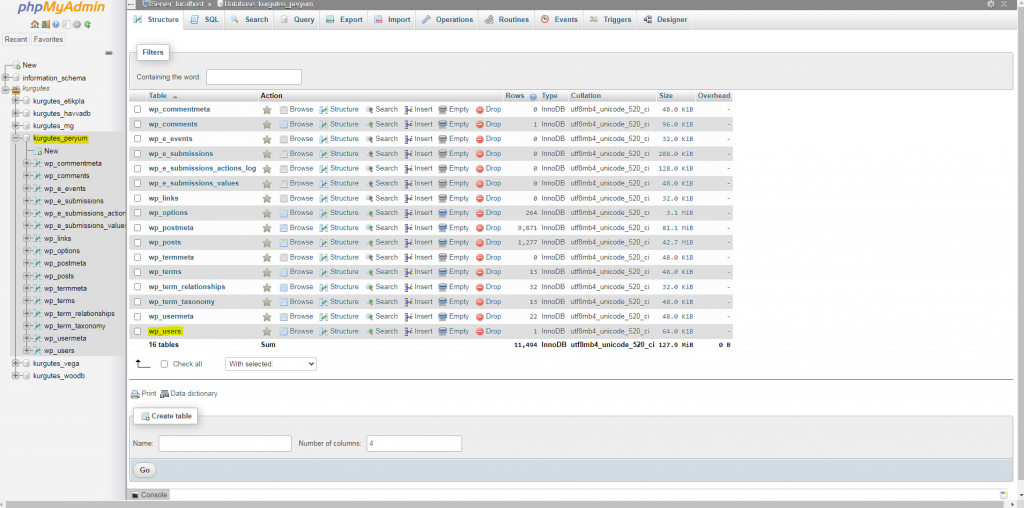Open the Operations tab
1024x508 pixels.
[447, 20]
